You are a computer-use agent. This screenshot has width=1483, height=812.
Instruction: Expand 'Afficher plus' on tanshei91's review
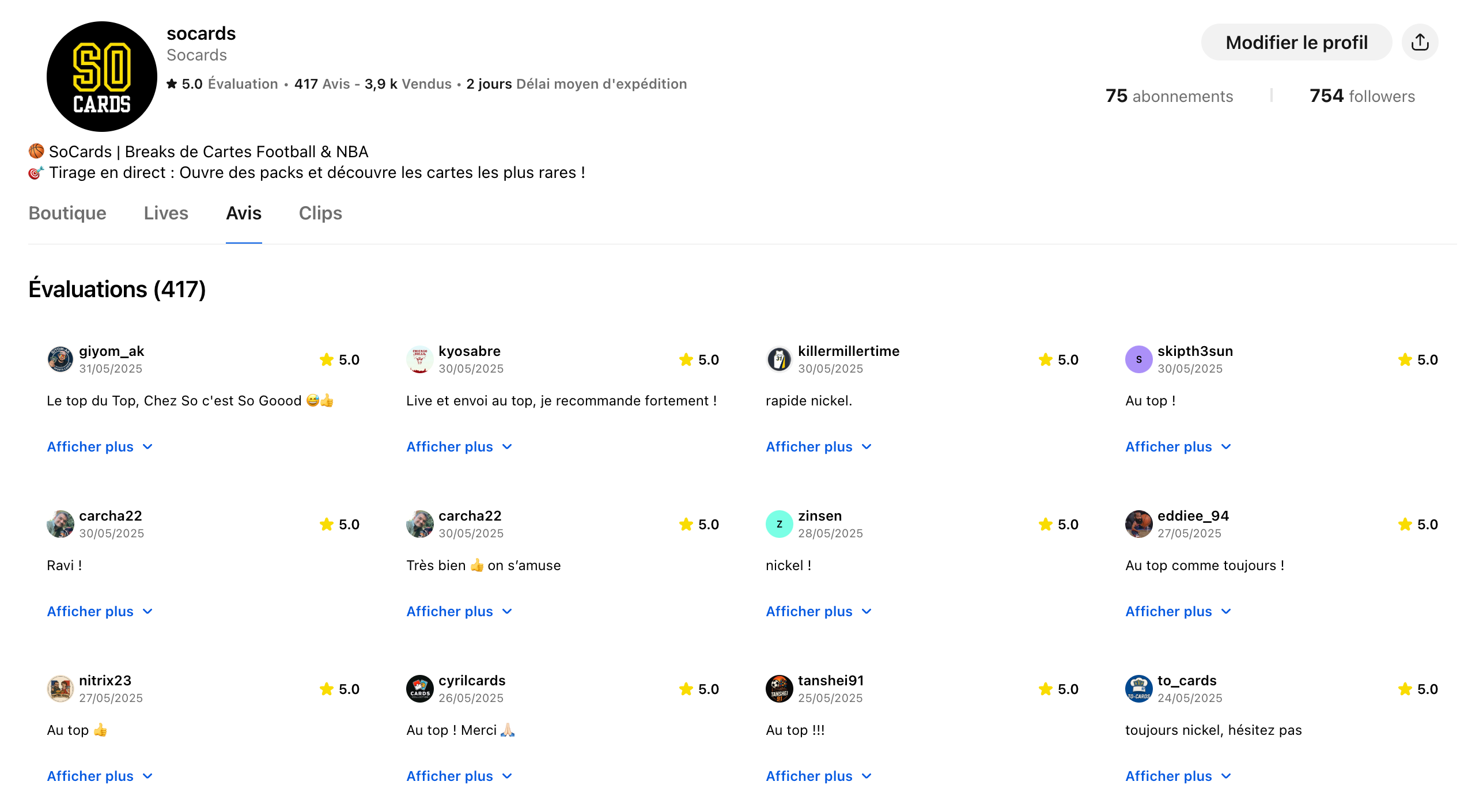coord(819,776)
